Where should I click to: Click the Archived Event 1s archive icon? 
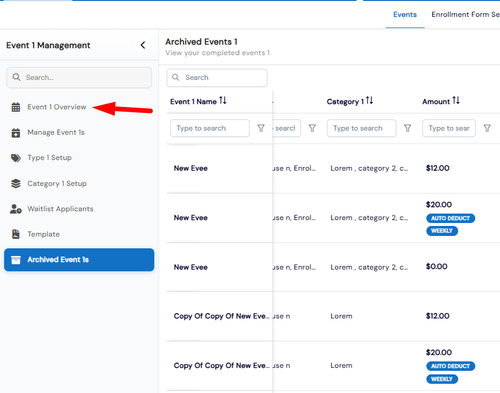16,260
